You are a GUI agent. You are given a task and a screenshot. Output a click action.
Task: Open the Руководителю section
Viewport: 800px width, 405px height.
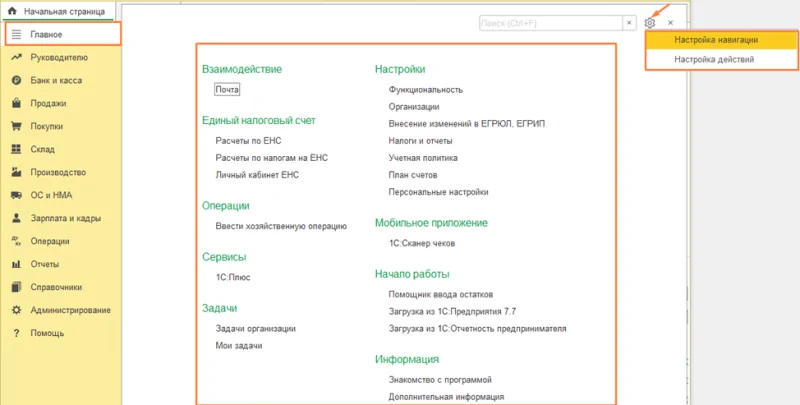59,58
